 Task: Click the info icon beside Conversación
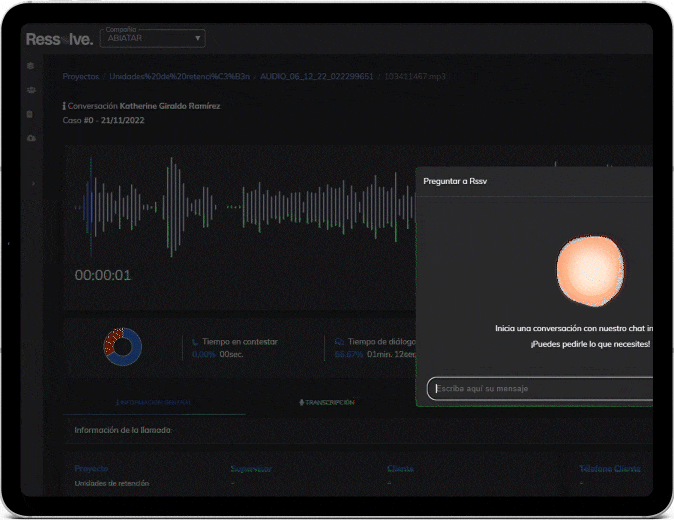64,105
